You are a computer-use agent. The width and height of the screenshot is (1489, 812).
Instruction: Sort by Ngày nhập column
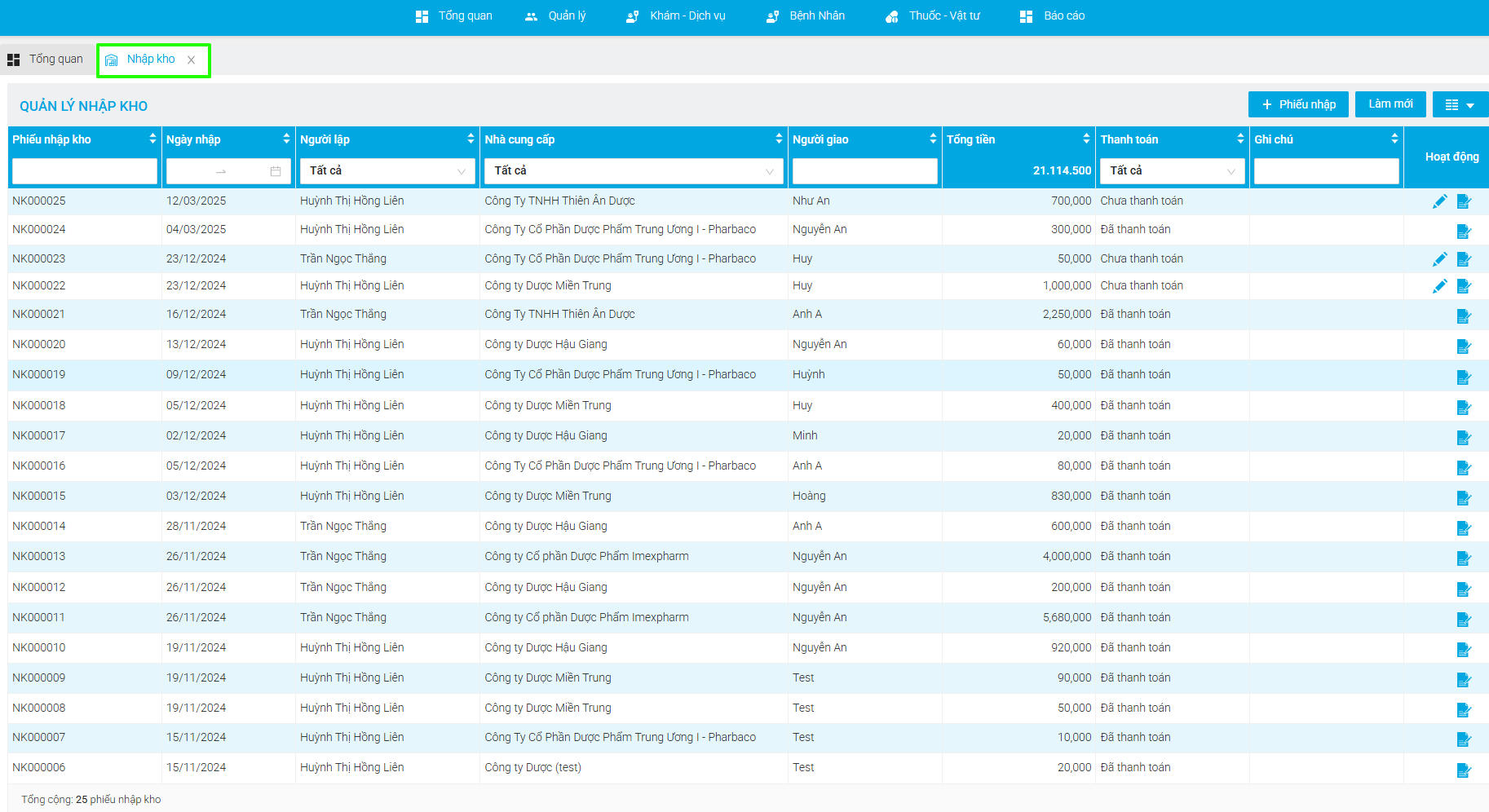tap(286, 139)
